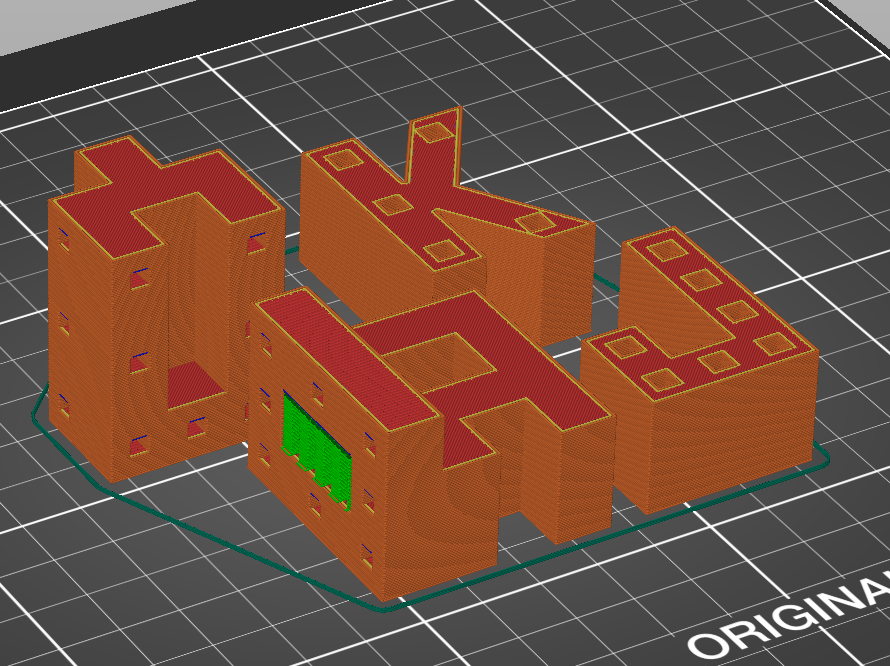Select the K-shaped block's left arm square recess
Screen dimensions: 890x666
pyautogui.click(x=346, y=157)
